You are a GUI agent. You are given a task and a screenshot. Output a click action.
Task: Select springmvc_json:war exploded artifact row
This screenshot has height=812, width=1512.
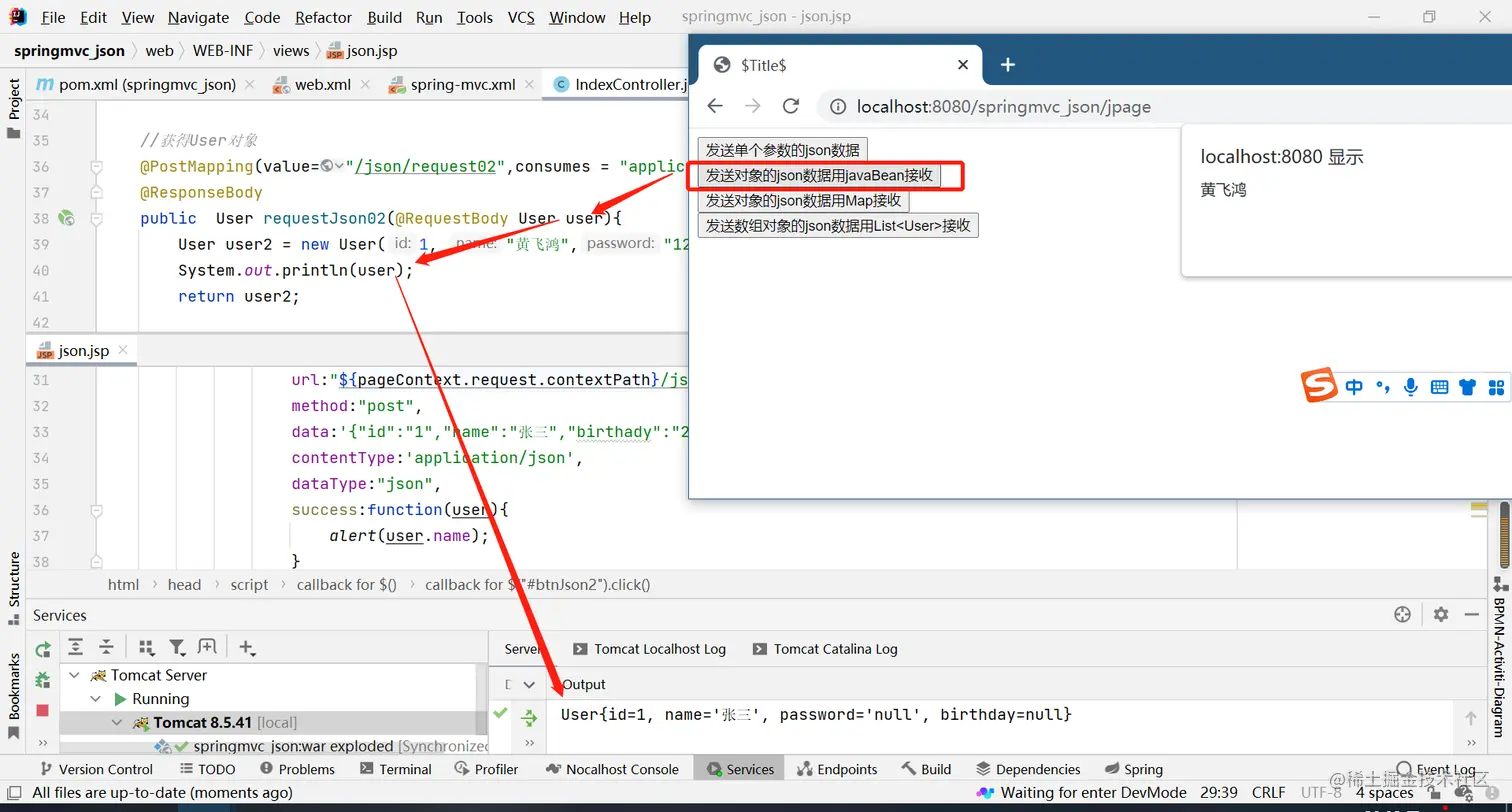click(275, 746)
